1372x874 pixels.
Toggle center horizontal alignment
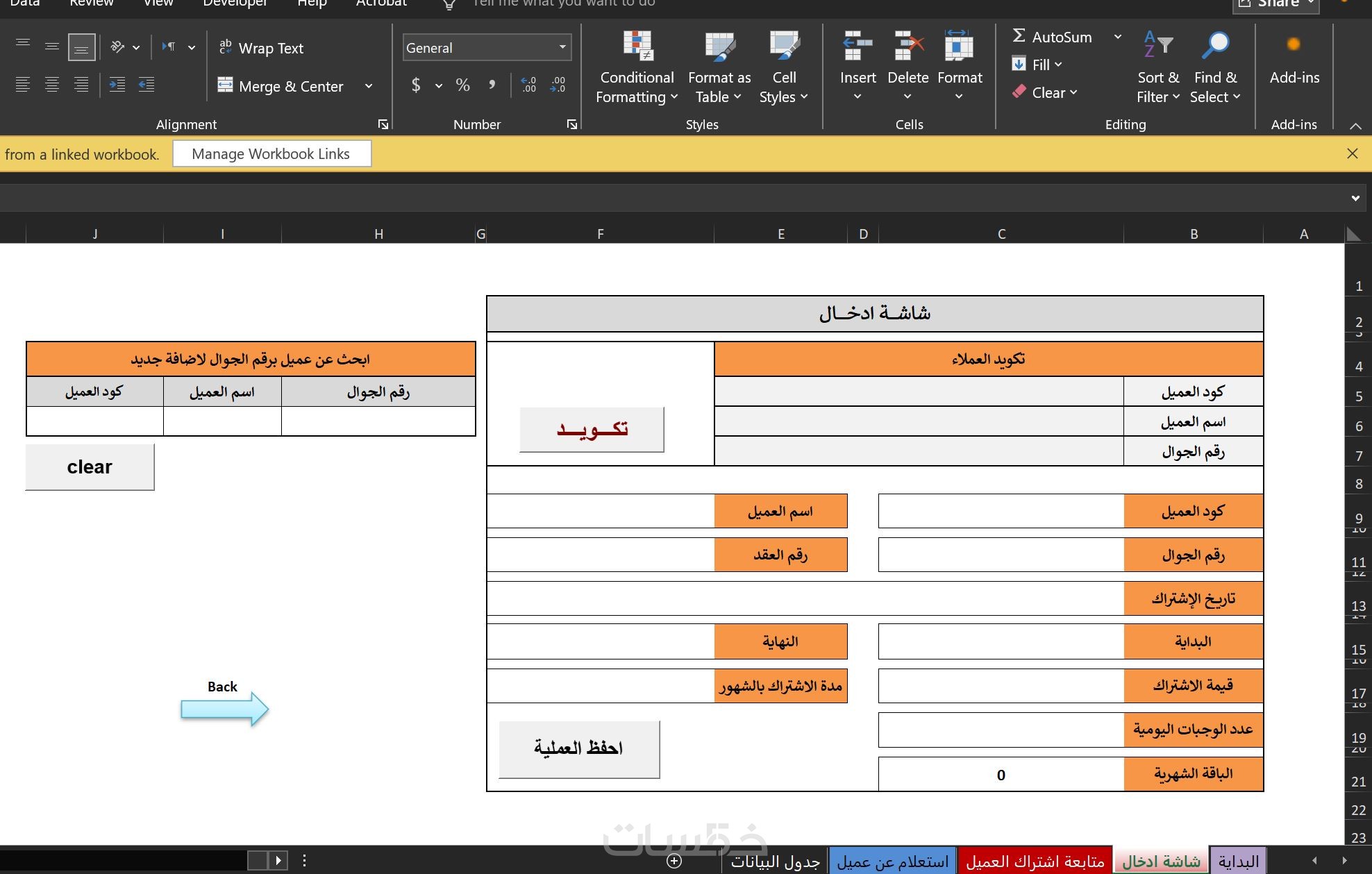tap(52, 85)
